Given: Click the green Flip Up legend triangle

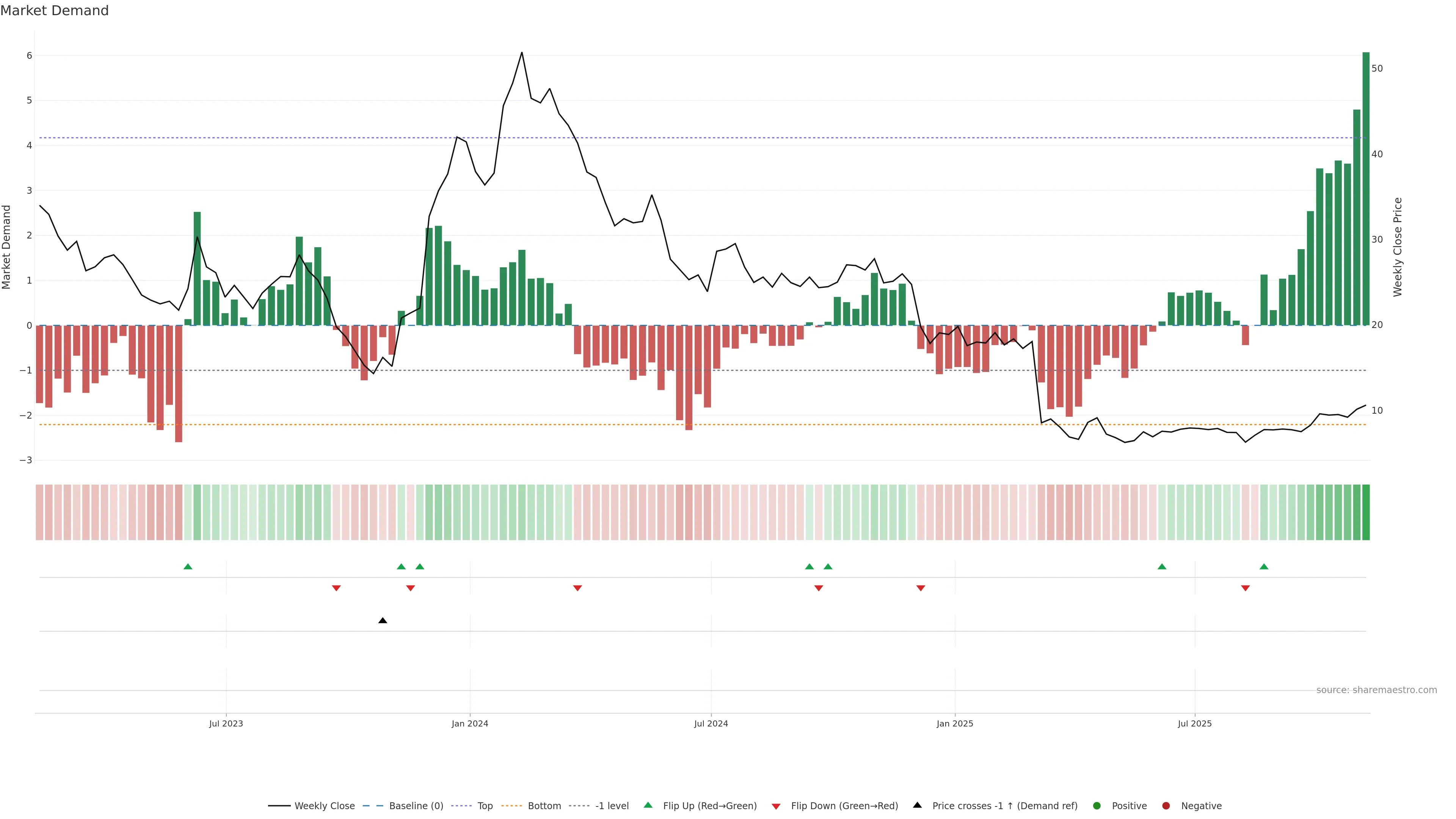Looking at the screenshot, I should coord(648,805).
